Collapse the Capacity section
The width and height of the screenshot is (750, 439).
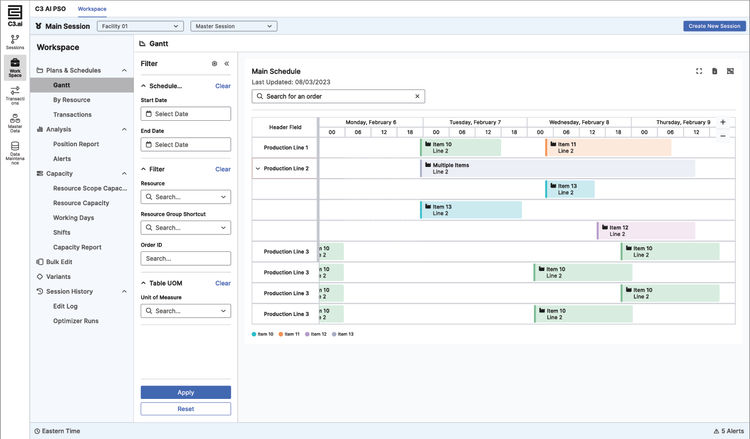point(124,174)
